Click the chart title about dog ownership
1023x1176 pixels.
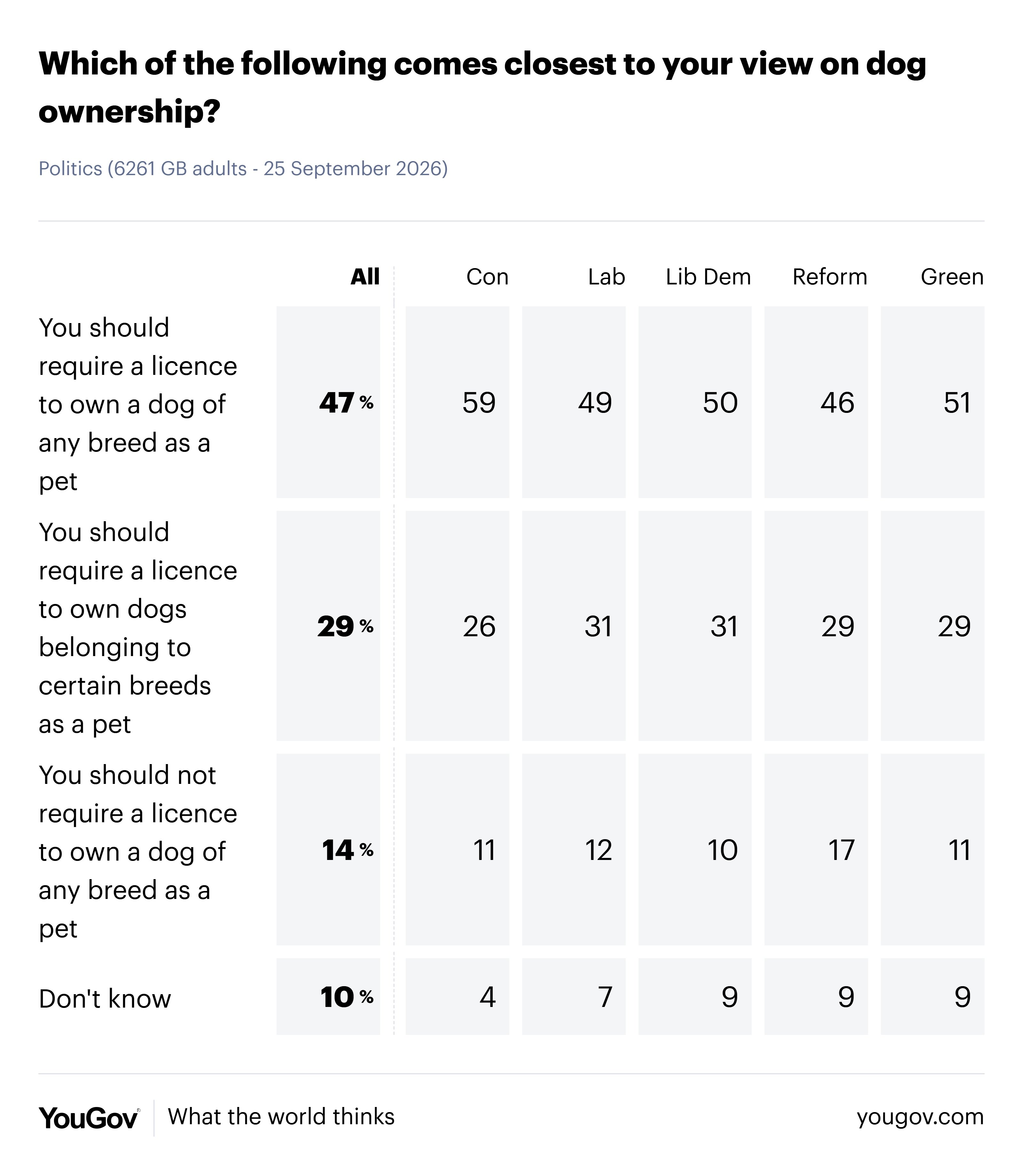(x=482, y=87)
